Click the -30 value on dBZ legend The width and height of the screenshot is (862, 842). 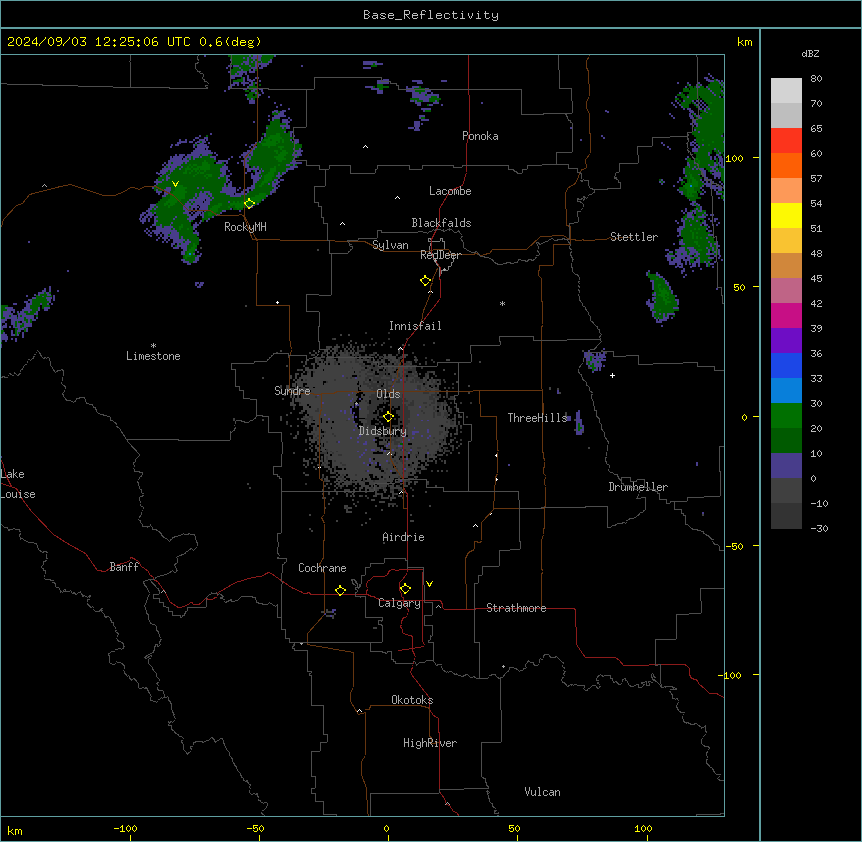[819, 529]
